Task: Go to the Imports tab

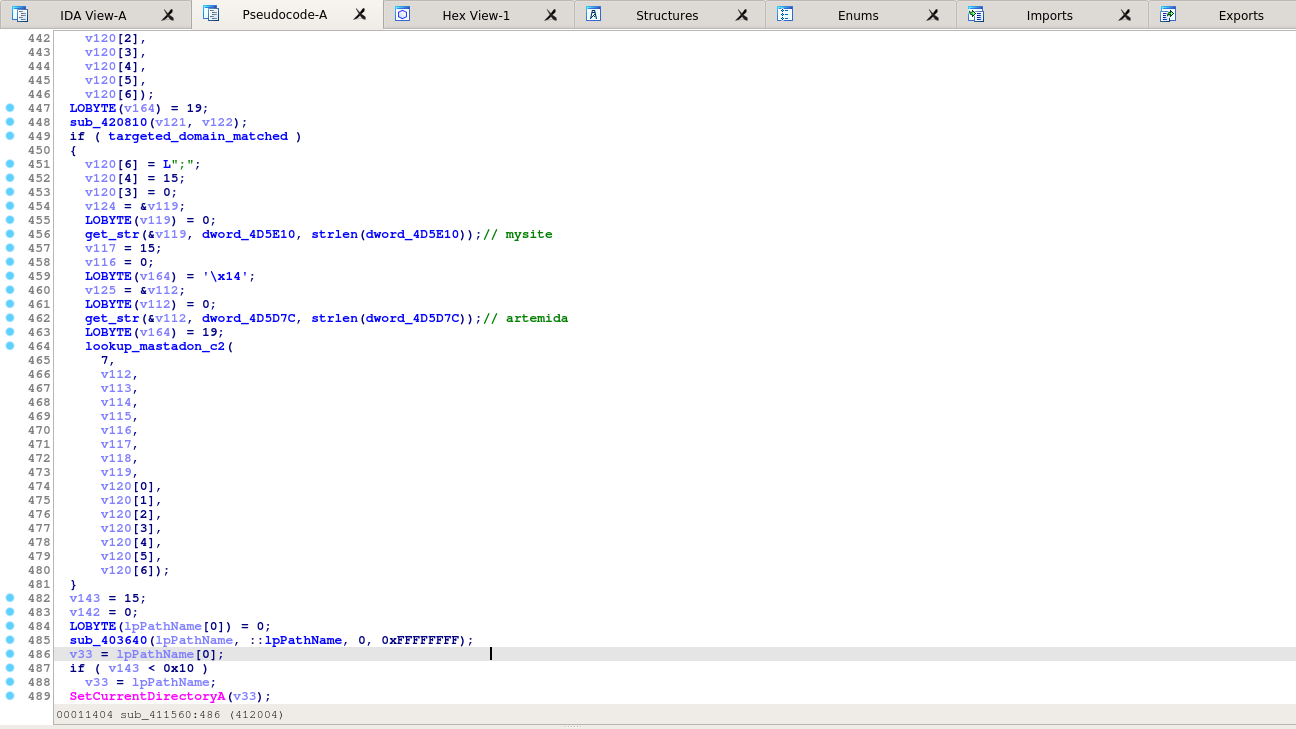Action: pyautogui.click(x=1049, y=15)
